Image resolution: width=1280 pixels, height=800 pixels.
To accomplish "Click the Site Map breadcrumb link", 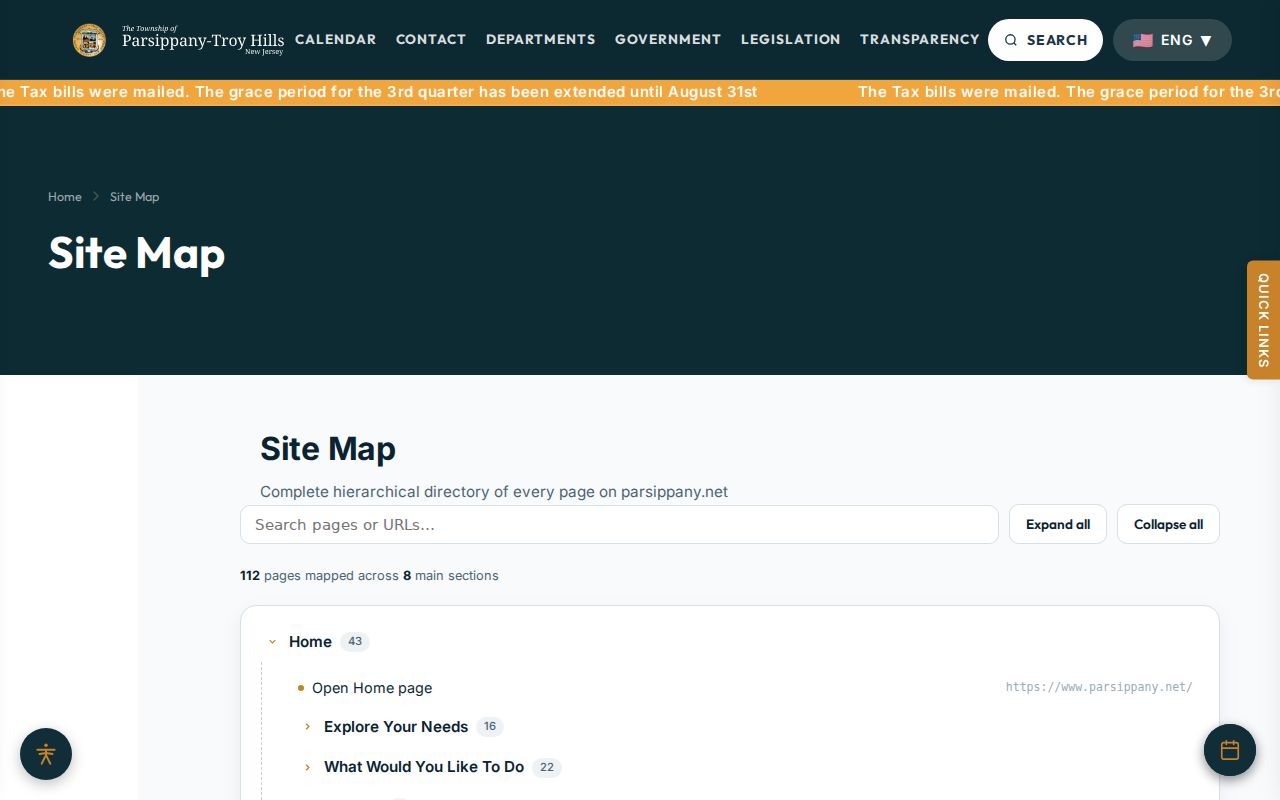I will pos(134,197).
